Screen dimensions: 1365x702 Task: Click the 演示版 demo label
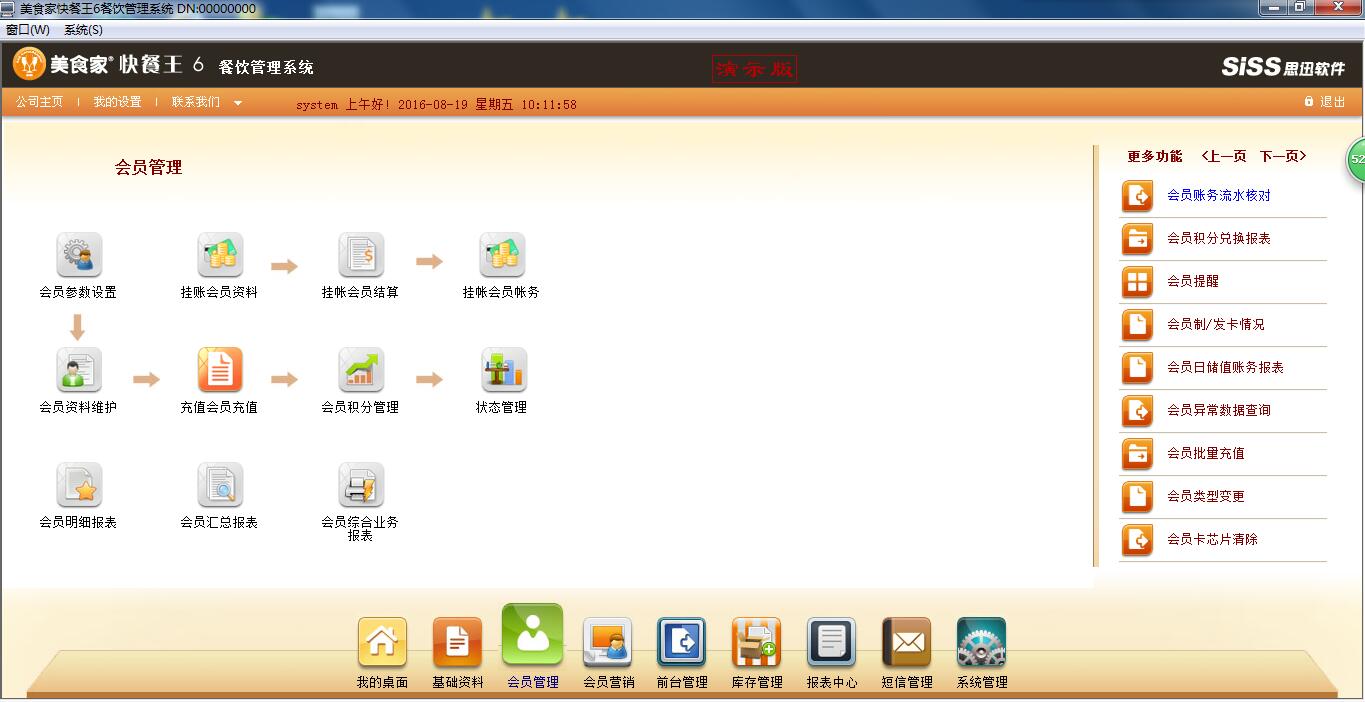[x=755, y=68]
